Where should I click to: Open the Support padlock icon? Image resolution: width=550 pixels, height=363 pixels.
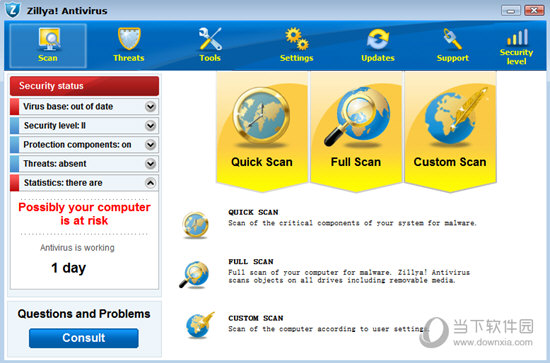452,39
